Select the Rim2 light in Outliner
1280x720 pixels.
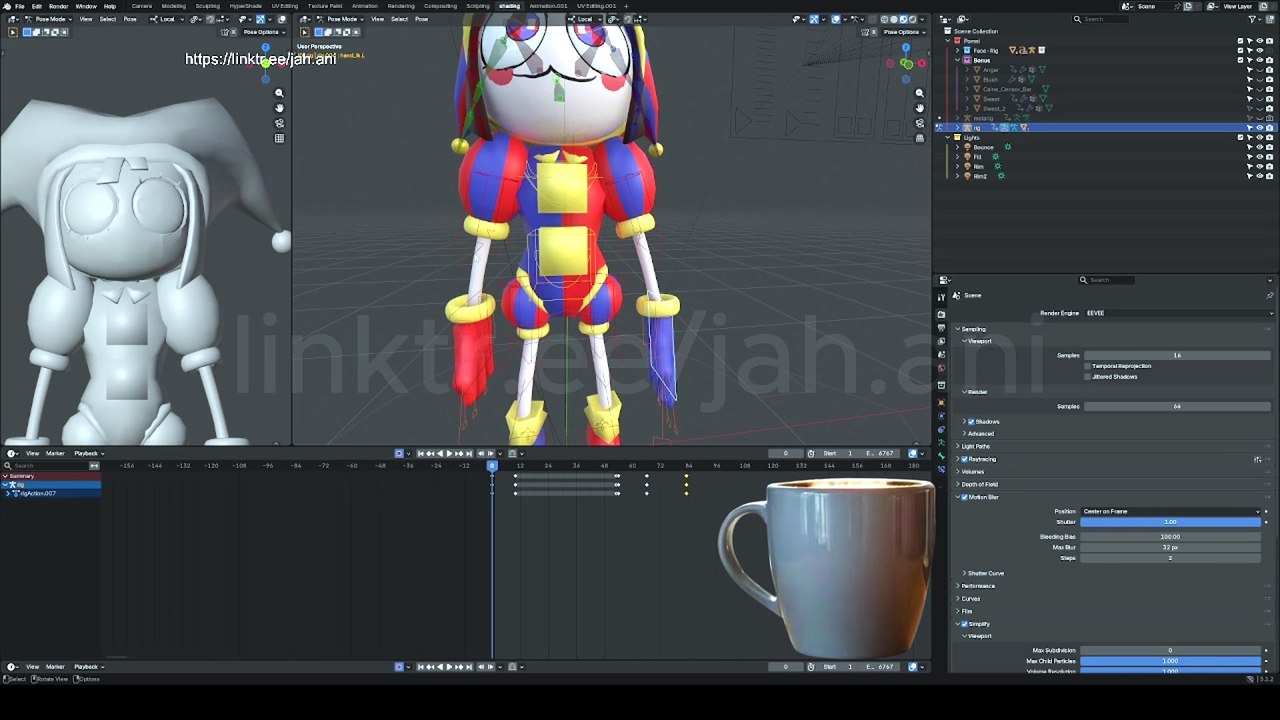click(x=980, y=176)
